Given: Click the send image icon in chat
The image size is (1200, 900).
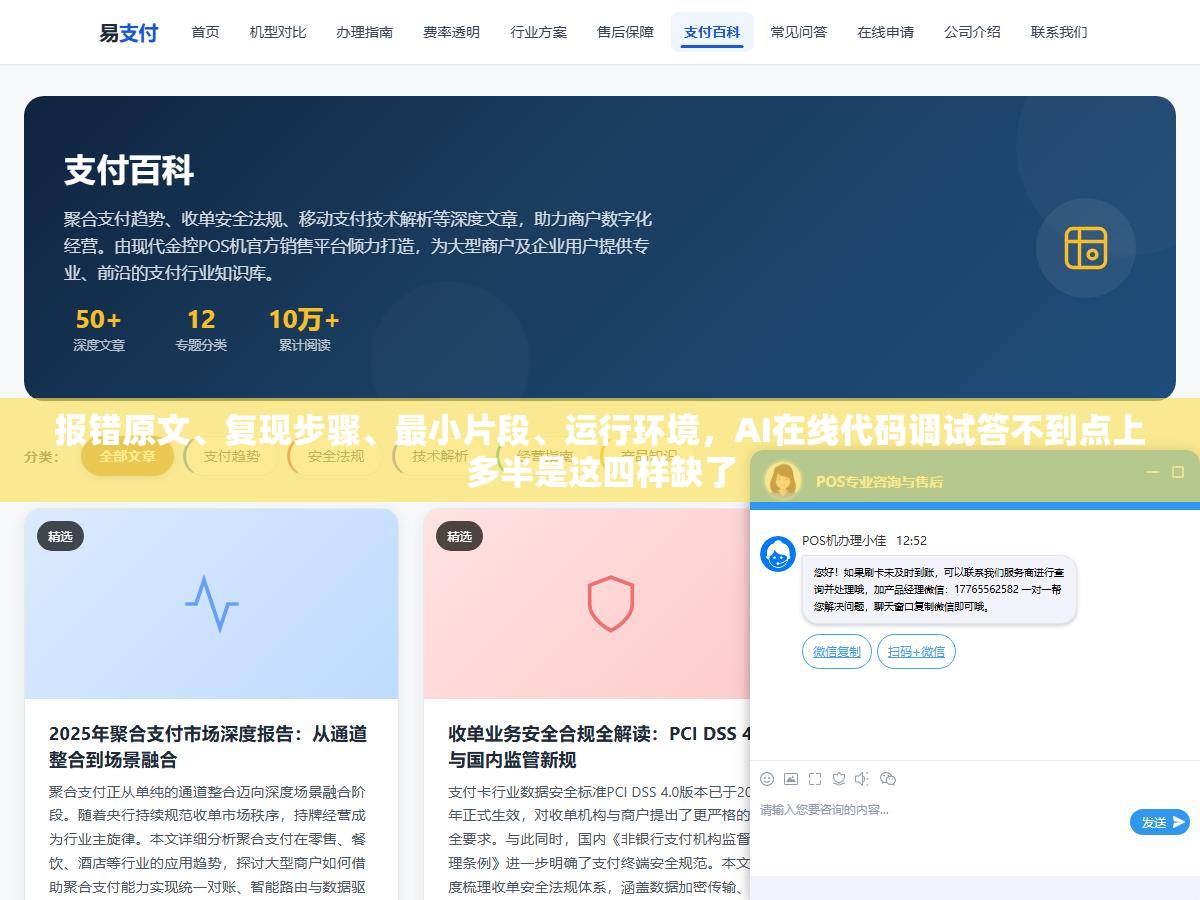Looking at the screenshot, I should (x=791, y=778).
